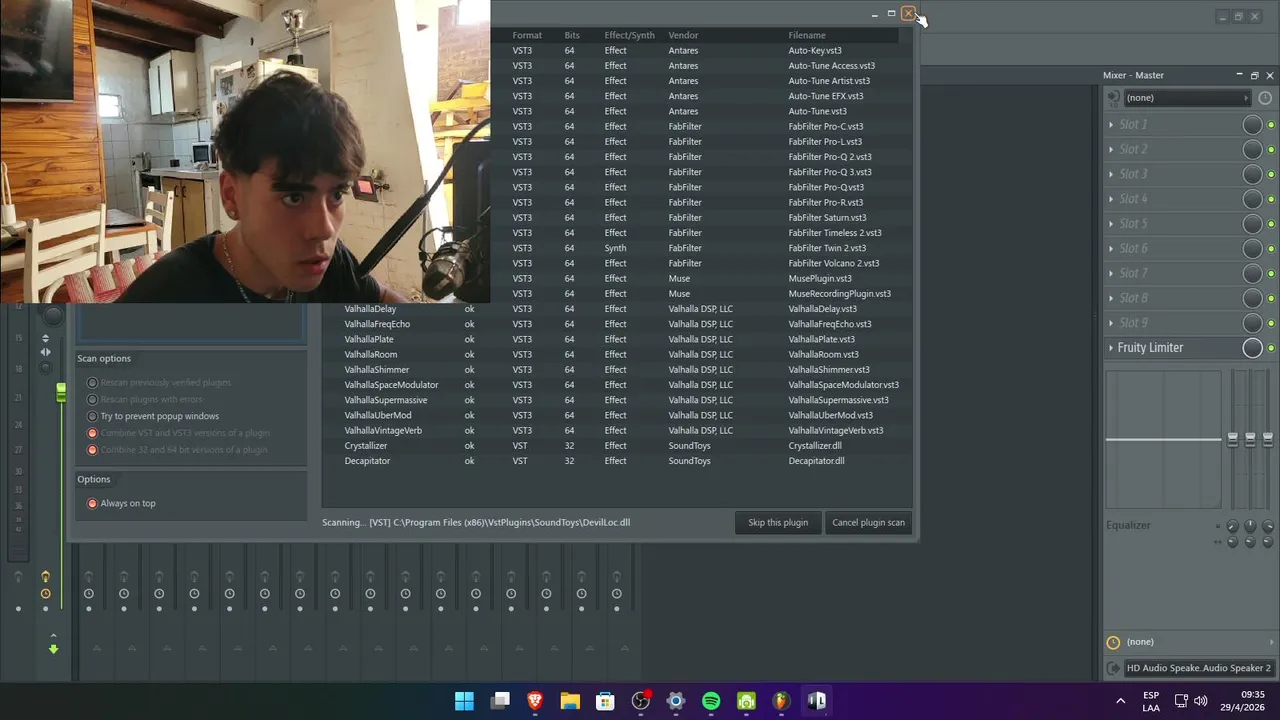Image resolution: width=1280 pixels, height=720 pixels.
Task: Show hidden system tray icons
Action: pos(1120,701)
